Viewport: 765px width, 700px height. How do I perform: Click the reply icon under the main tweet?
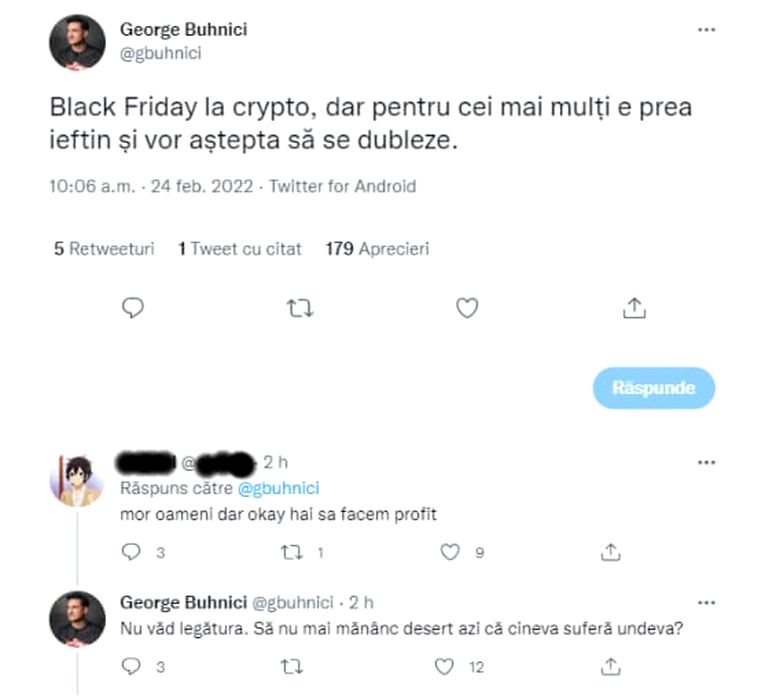point(132,308)
